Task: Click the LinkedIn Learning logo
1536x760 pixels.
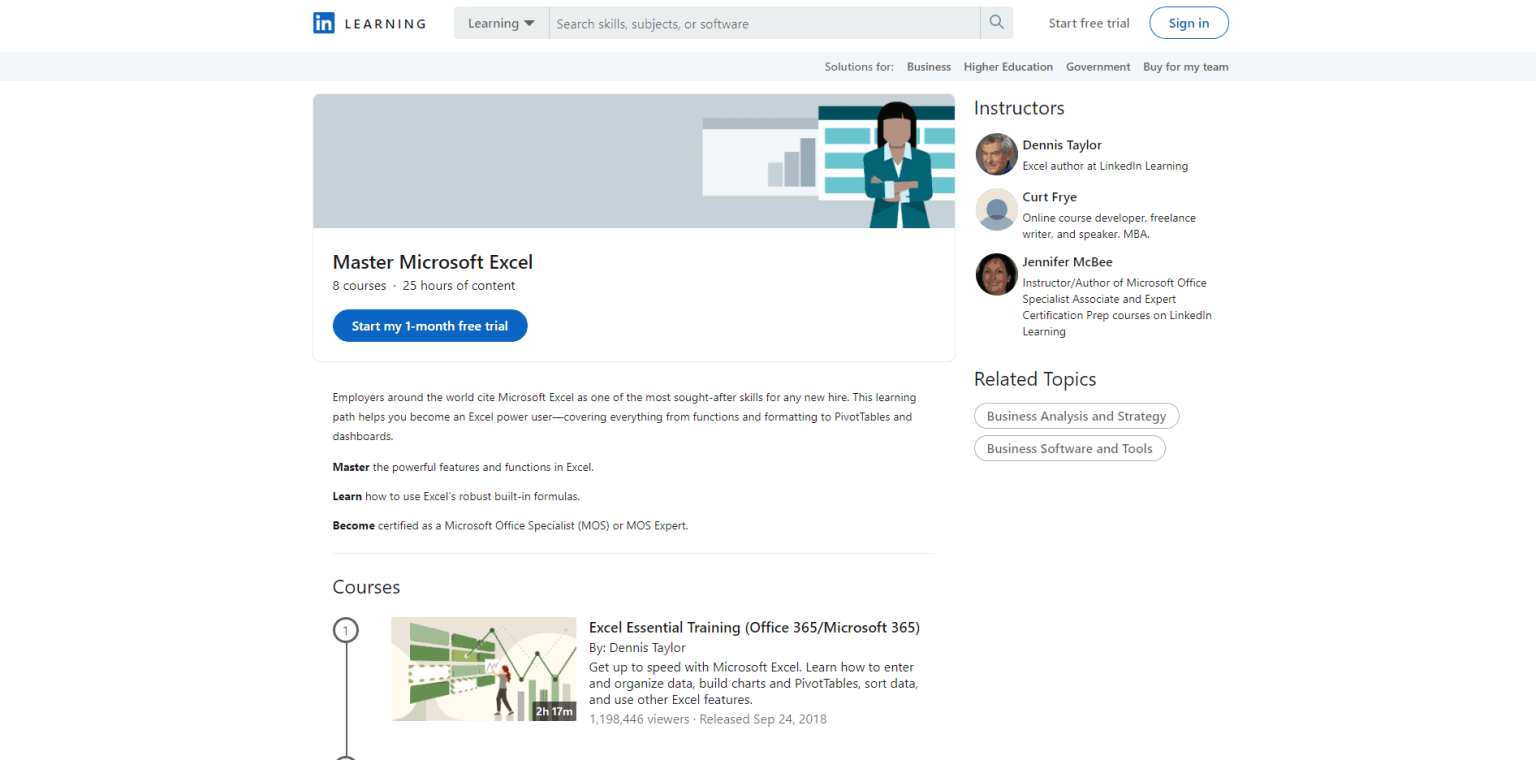Action: [368, 22]
